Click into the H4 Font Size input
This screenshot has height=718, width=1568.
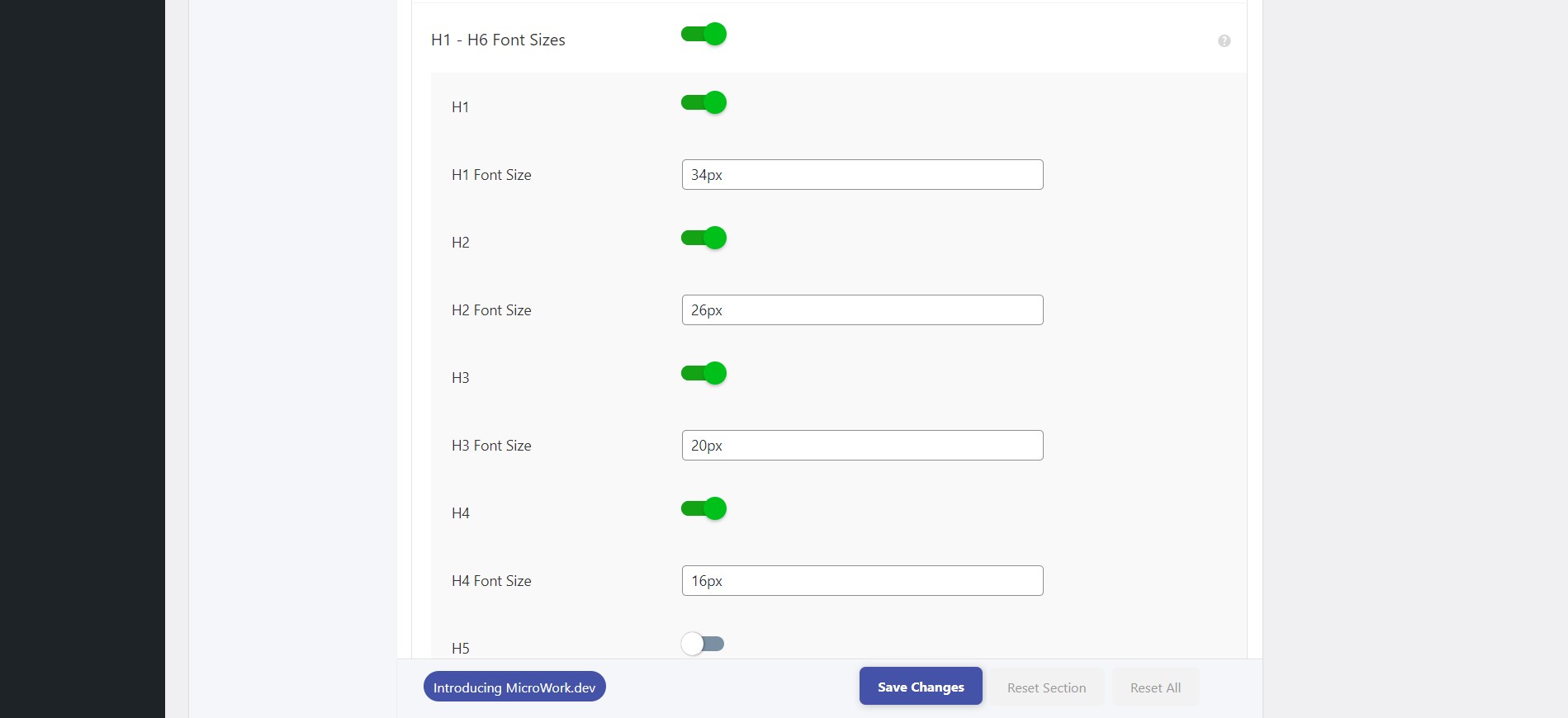[862, 581]
